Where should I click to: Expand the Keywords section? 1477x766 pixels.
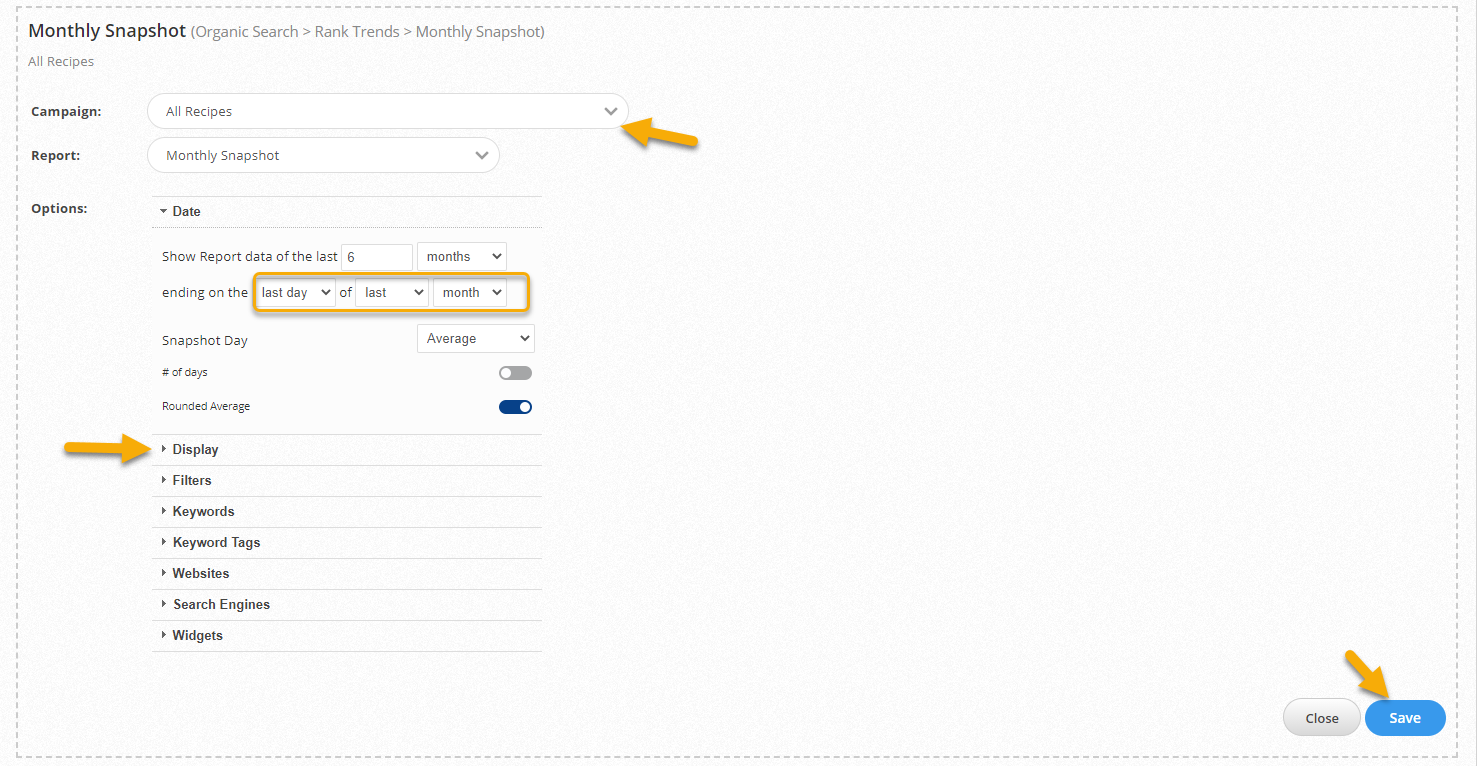tap(203, 512)
